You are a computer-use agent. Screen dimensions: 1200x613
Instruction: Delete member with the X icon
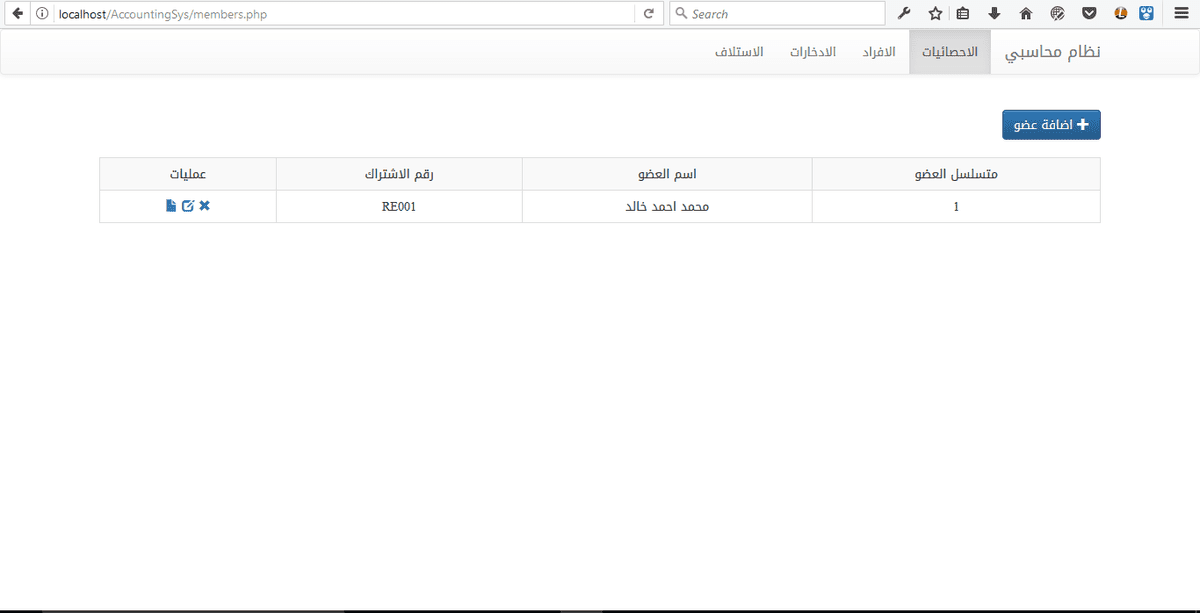pos(205,206)
